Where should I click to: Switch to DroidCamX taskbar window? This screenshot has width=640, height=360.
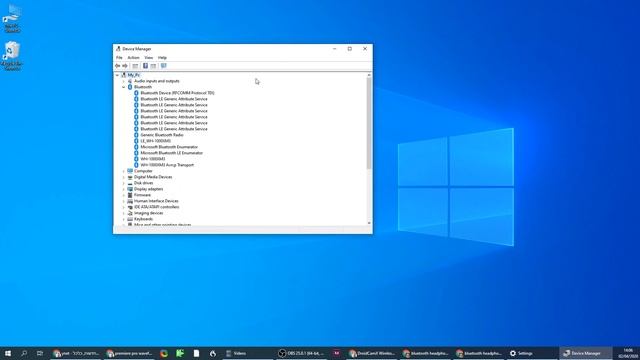tap(372, 353)
